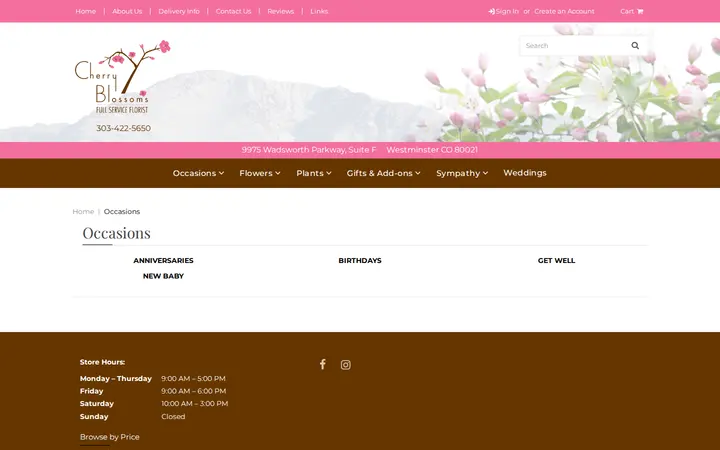Click the Wadsworth Parkway address text

[x=309, y=150]
